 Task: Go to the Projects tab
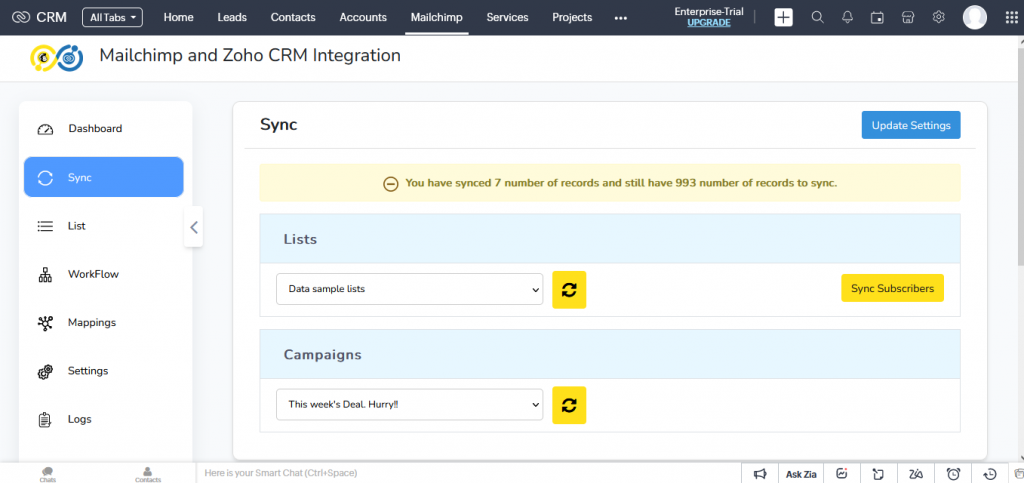(572, 18)
